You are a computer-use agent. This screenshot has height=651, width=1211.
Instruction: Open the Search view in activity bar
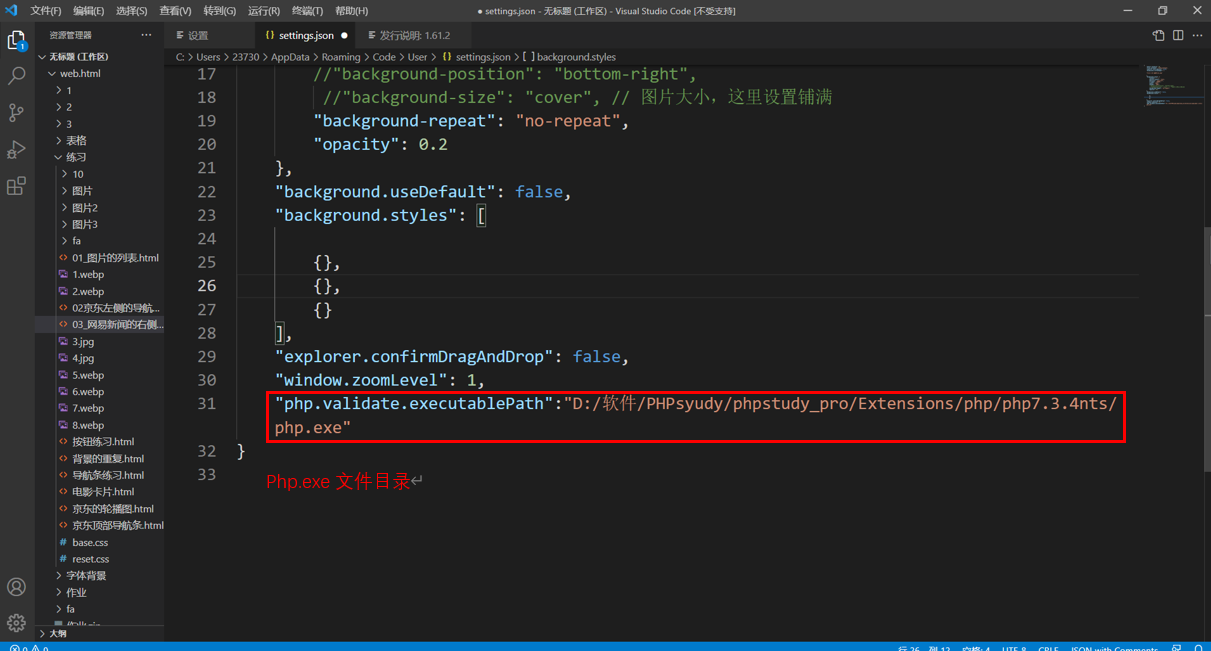point(16,76)
